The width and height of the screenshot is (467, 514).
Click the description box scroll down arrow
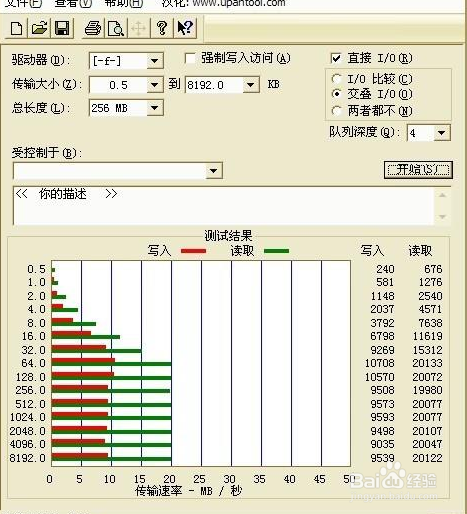tap(443, 217)
